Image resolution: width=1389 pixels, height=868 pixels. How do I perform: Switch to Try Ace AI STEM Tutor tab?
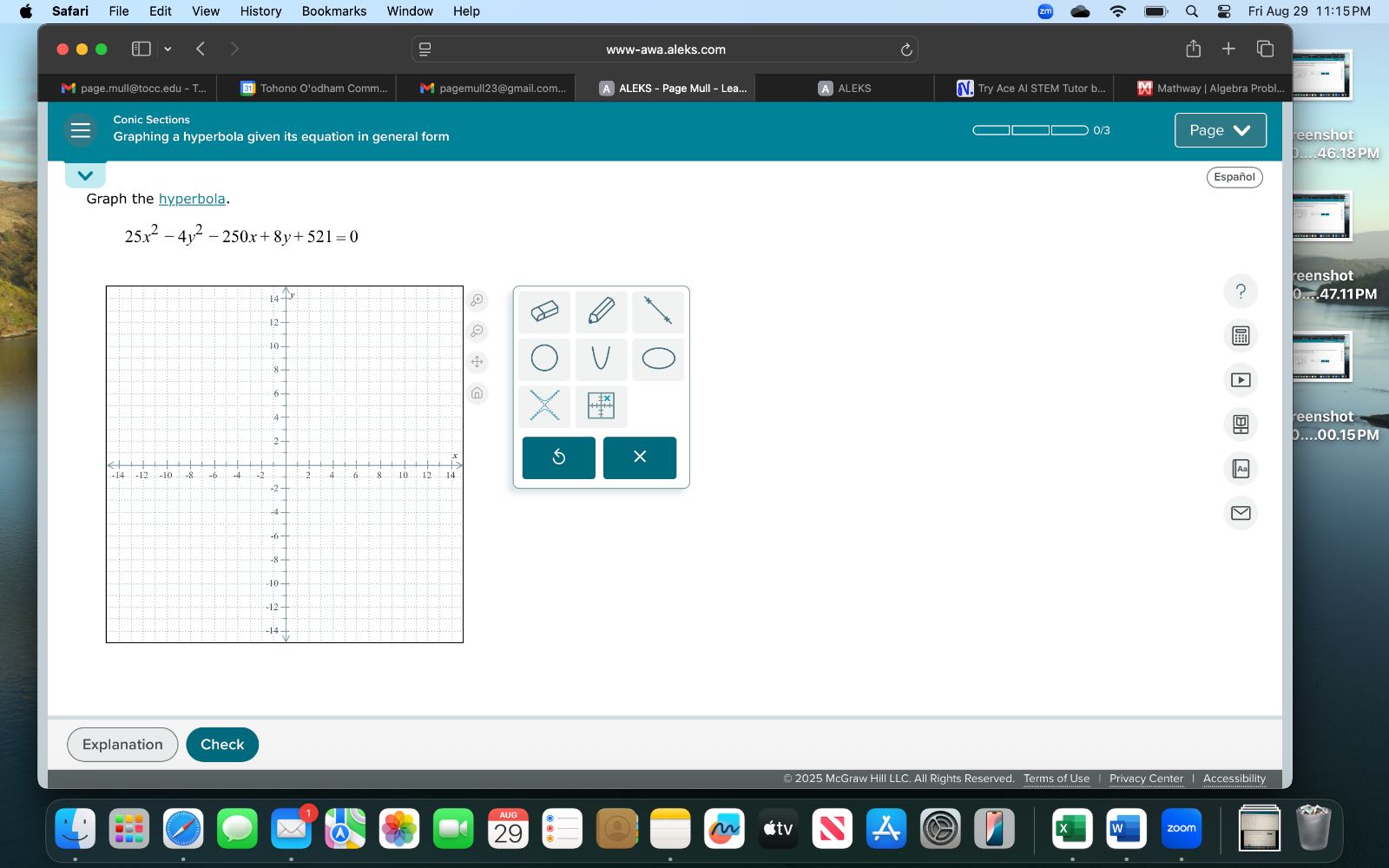tap(1024, 89)
